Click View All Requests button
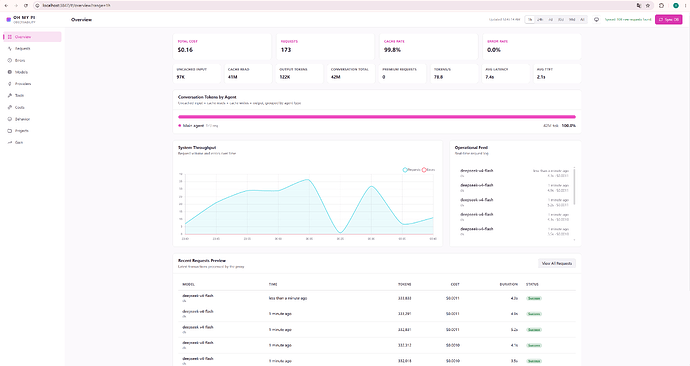 557,264
